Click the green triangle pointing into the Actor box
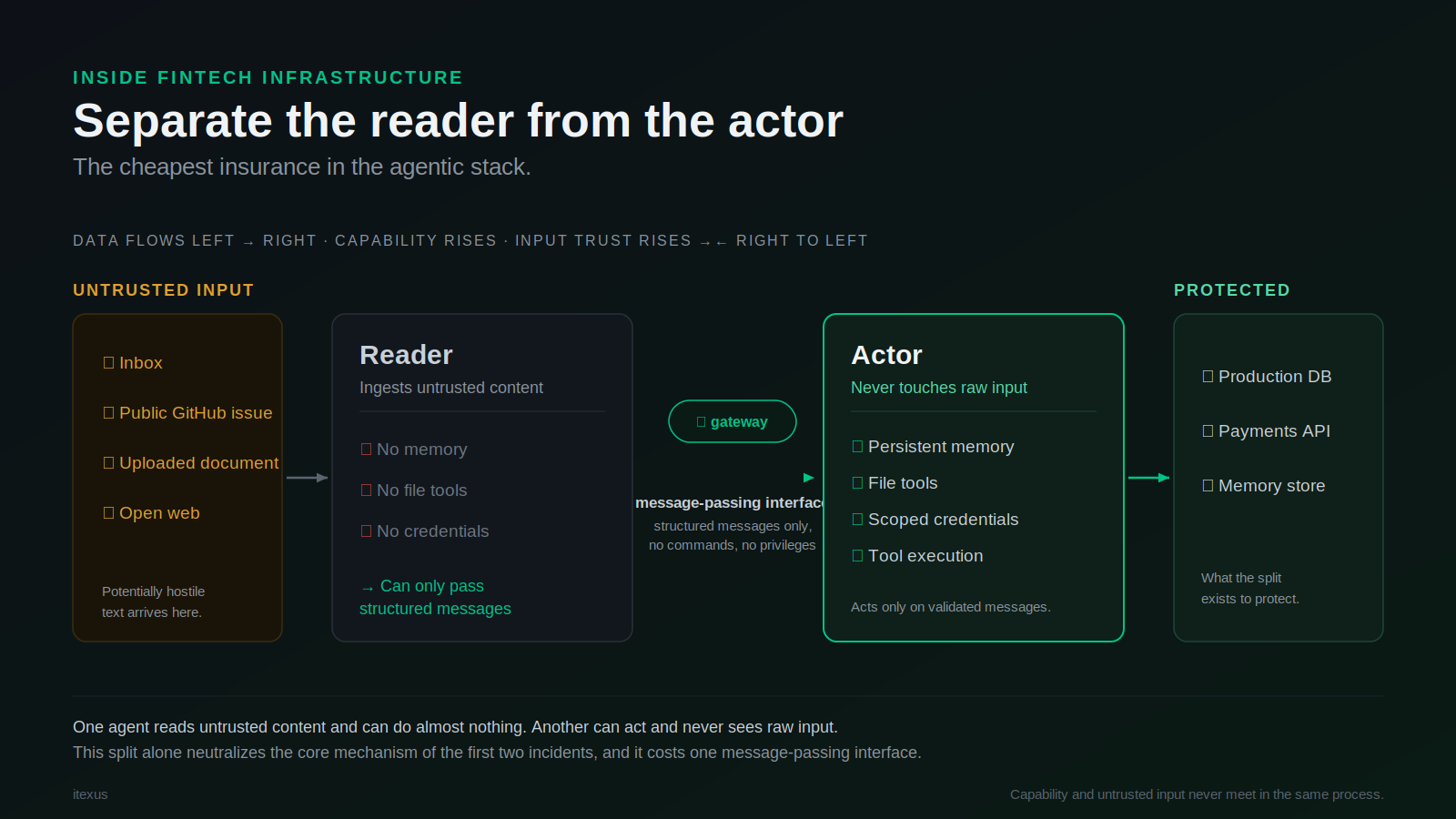Viewport: 1456px width, 819px height. click(809, 478)
